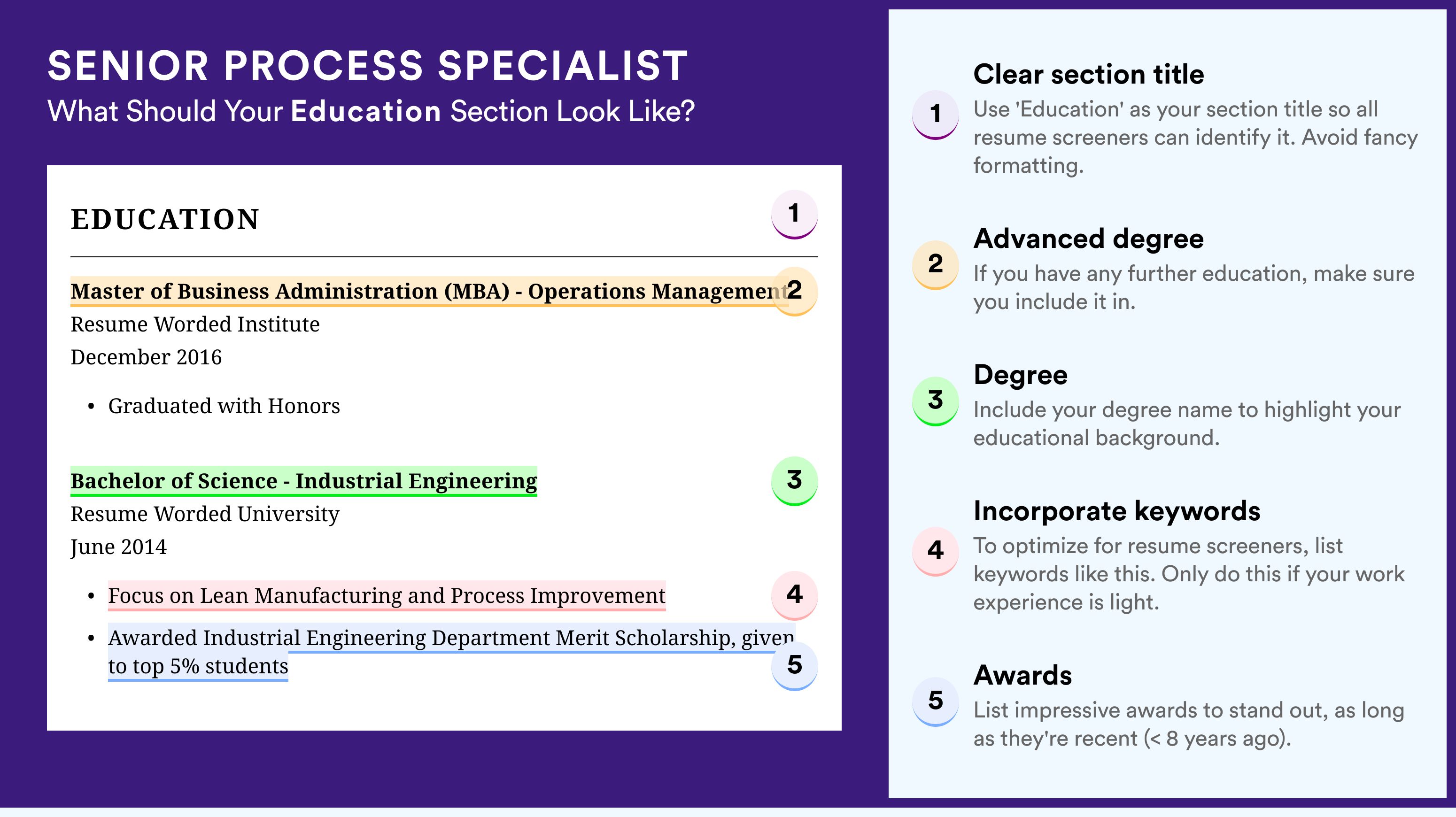Select badge 3 next to Degree heading

tap(936, 401)
